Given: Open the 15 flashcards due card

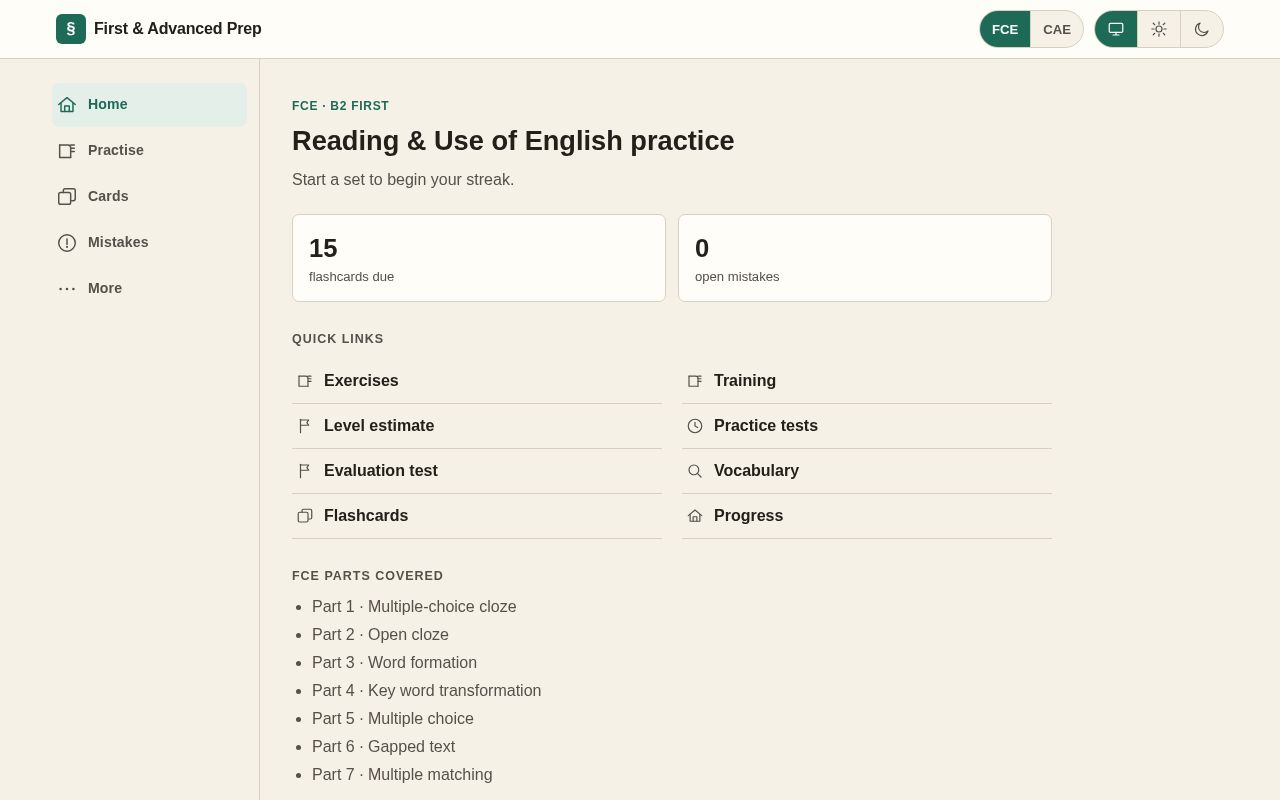Looking at the screenshot, I should pos(479,258).
